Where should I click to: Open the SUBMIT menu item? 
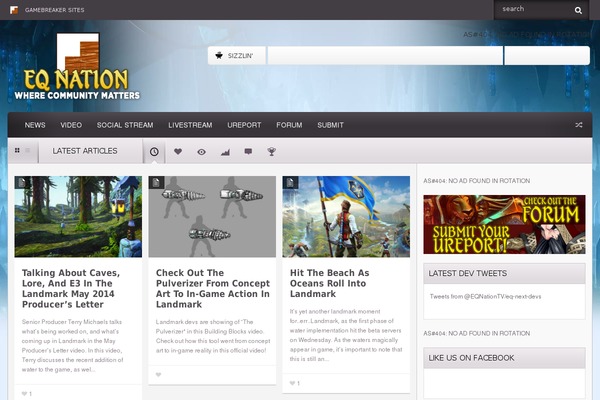330,125
